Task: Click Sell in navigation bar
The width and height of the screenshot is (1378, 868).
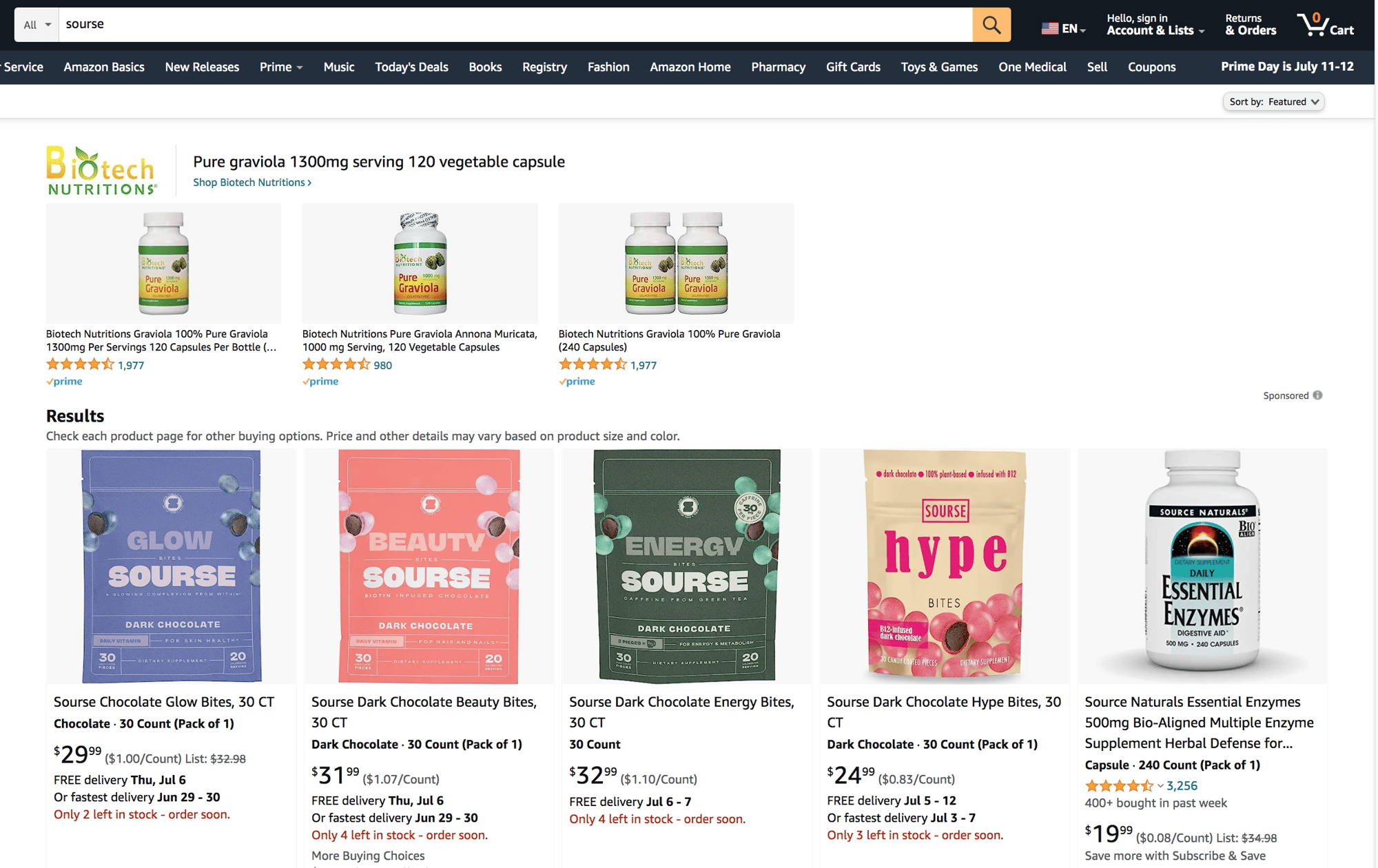Action: [1097, 67]
